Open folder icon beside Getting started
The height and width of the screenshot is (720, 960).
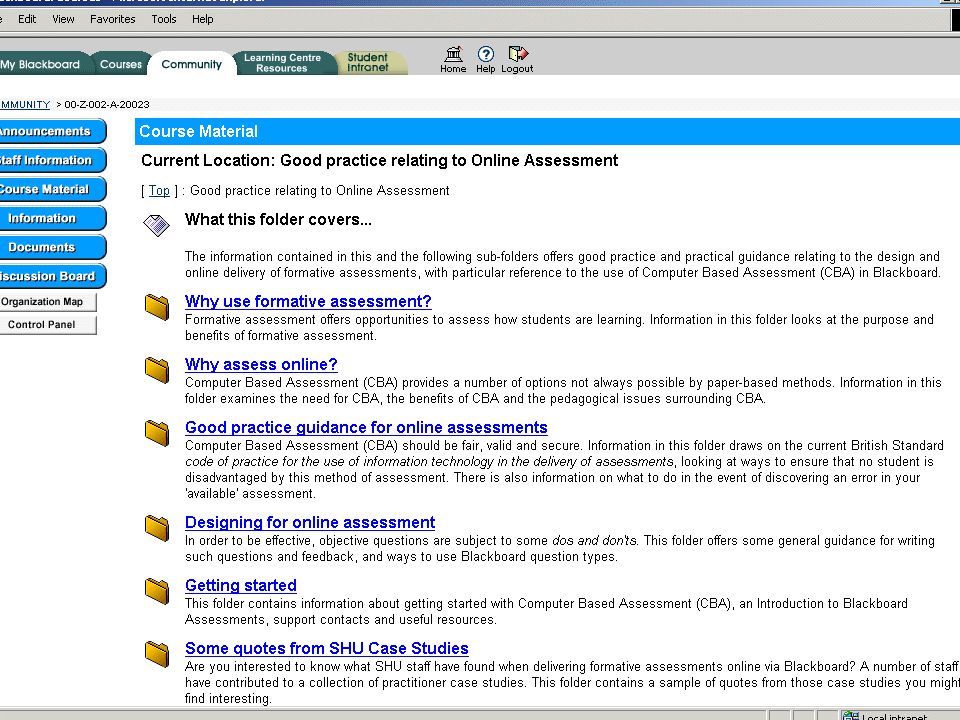157,591
